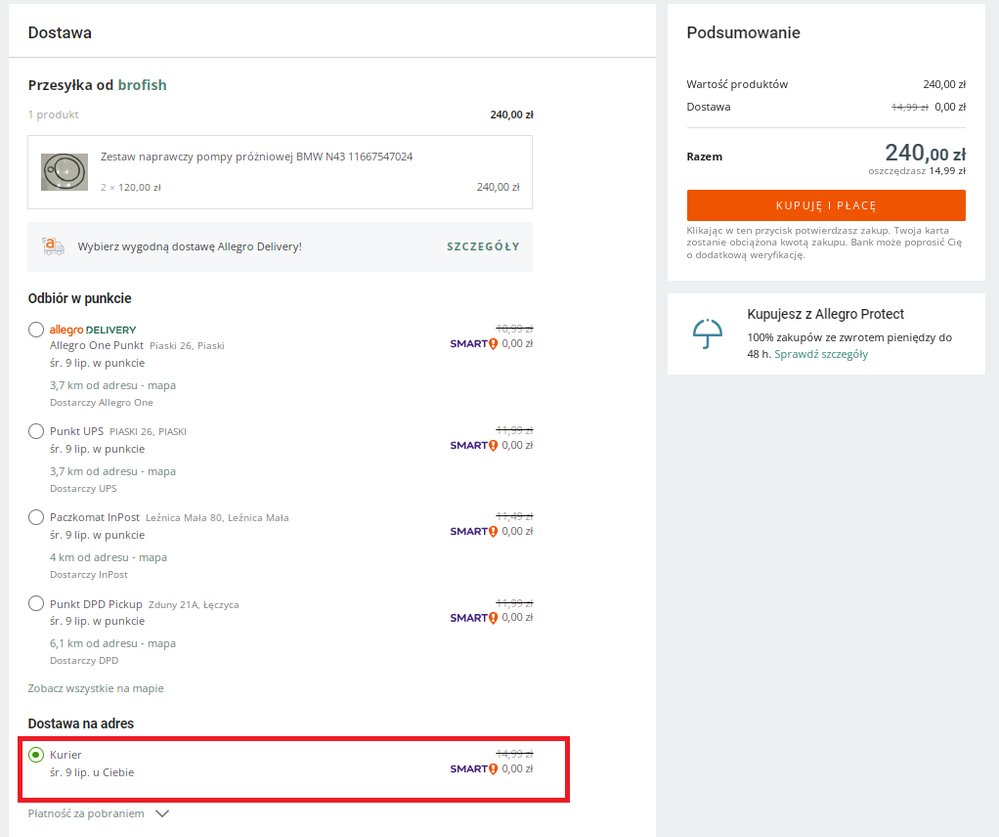Viewport: 999px width, 837px height.
Task: Open the vacuum pump repair kit thumbnail
Action: pos(64,172)
